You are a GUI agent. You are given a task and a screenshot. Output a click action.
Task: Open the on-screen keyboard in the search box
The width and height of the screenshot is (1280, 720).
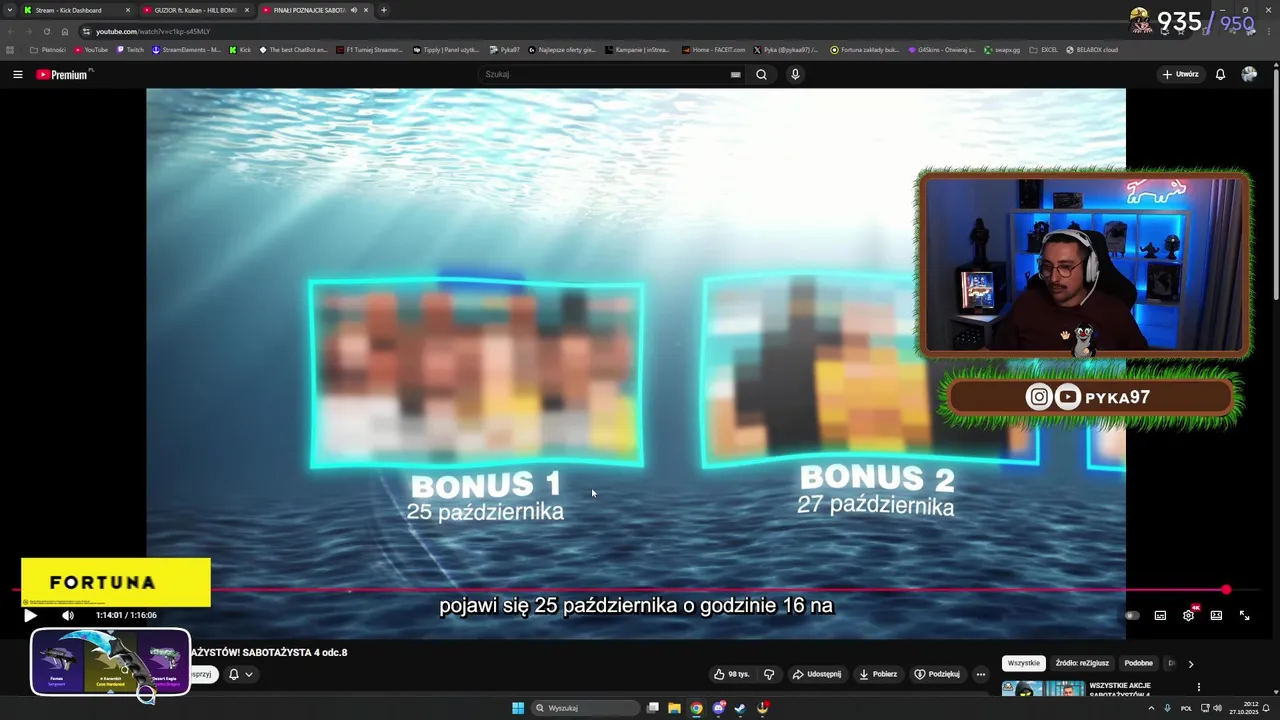tap(735, 74)
